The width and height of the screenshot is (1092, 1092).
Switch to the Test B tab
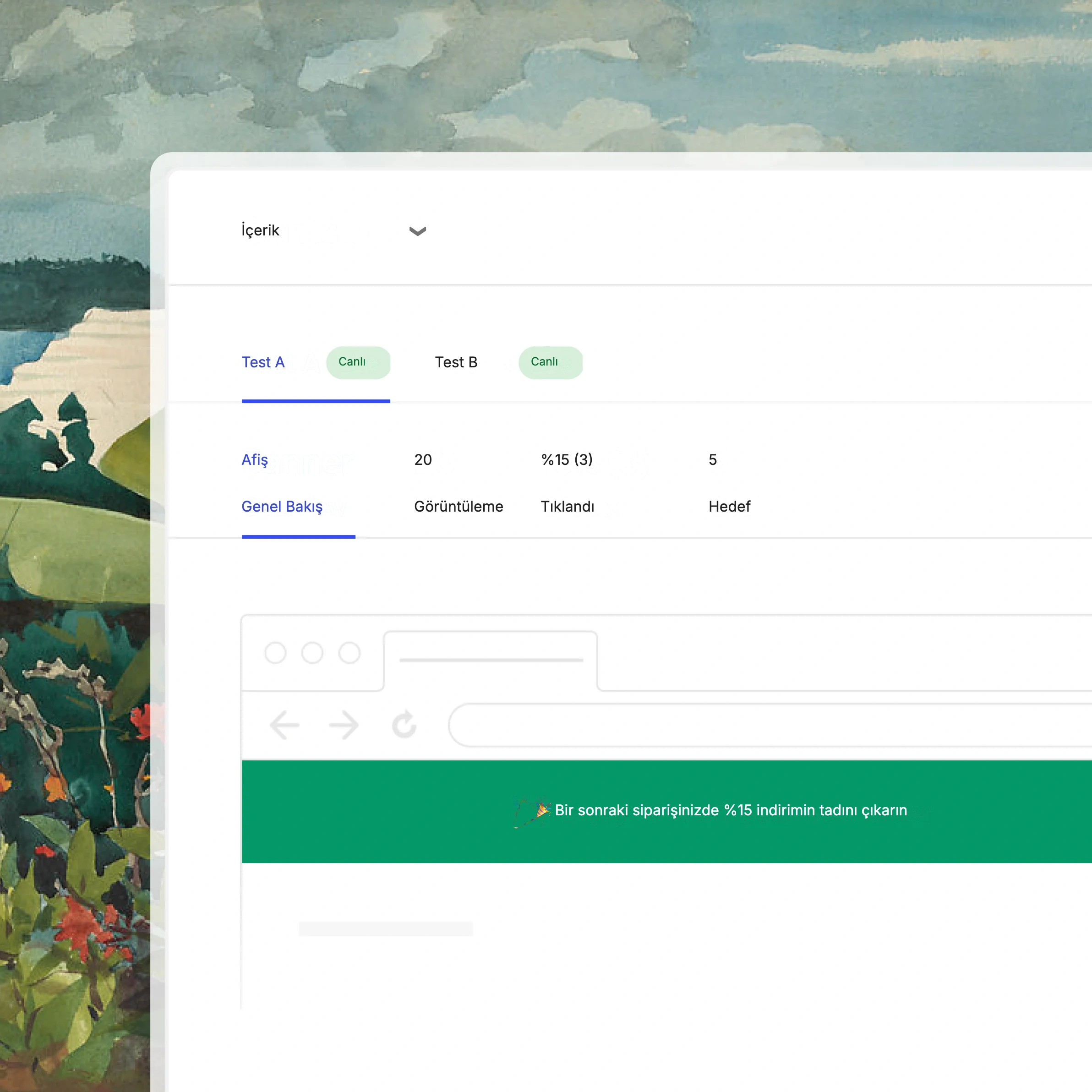click(508, 362)
